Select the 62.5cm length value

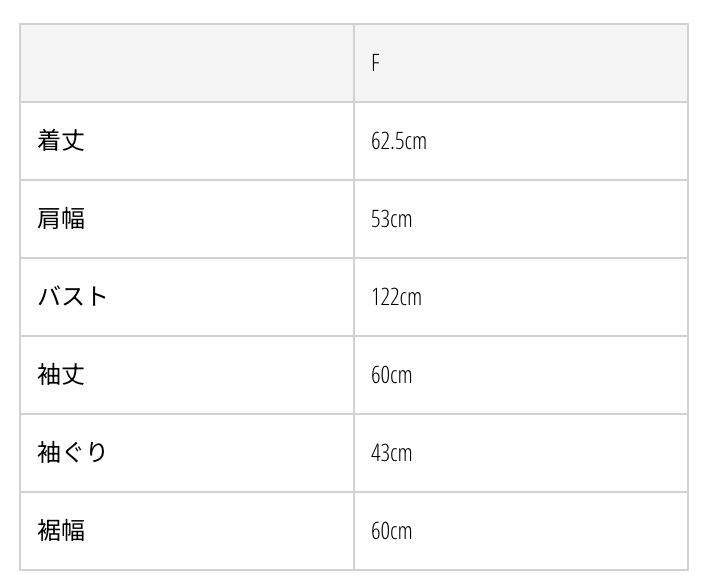tap(398, 141)
